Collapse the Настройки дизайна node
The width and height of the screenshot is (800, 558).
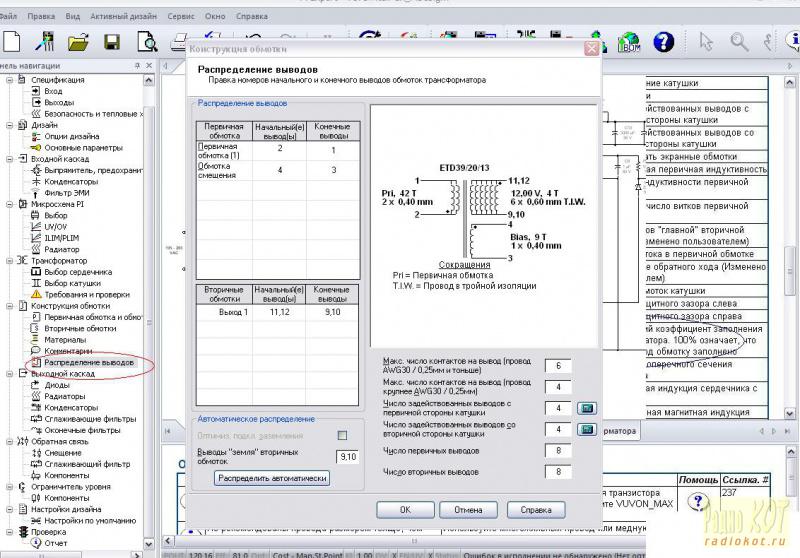9,509
